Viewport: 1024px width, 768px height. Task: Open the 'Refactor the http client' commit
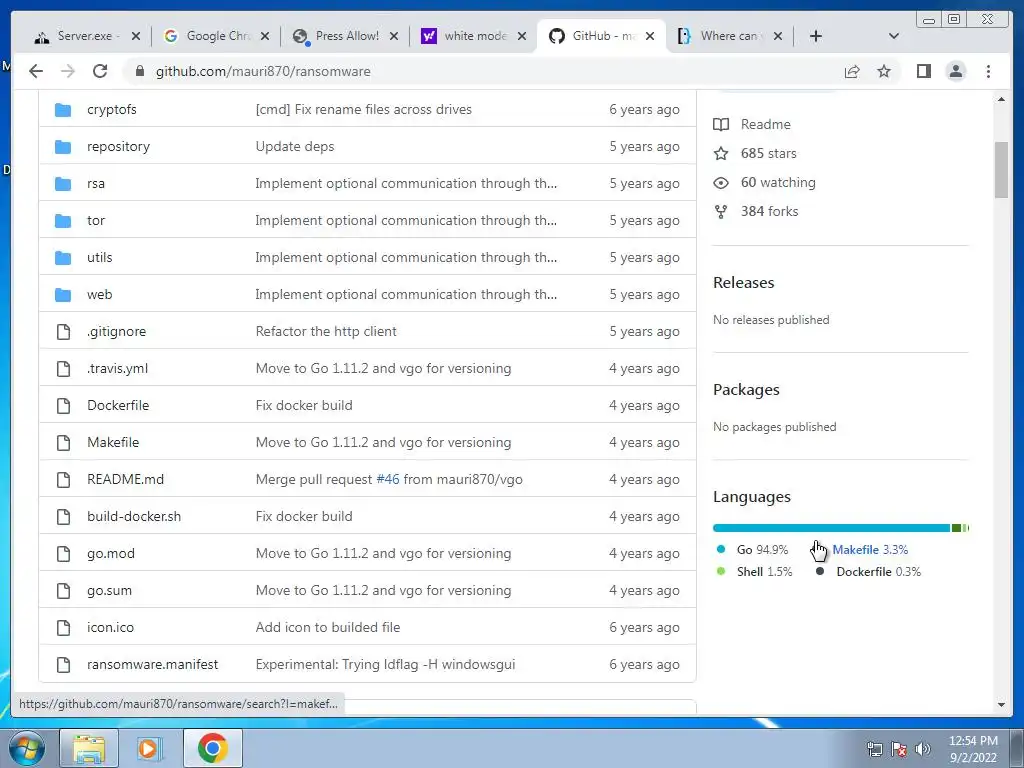326,332
